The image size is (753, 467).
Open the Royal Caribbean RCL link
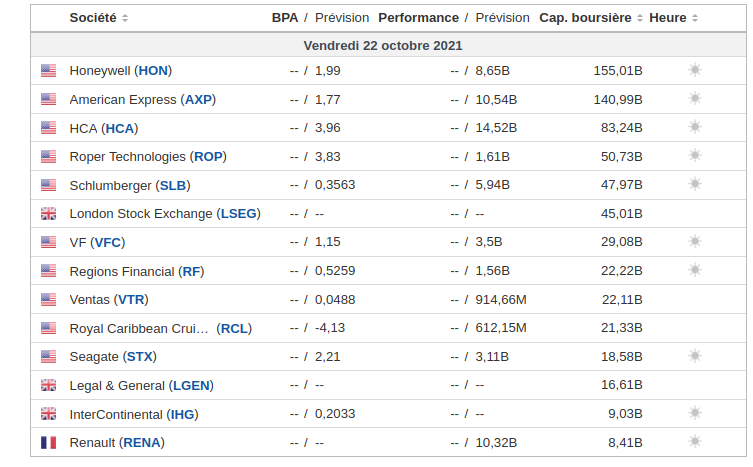click(x=235, y=328)
